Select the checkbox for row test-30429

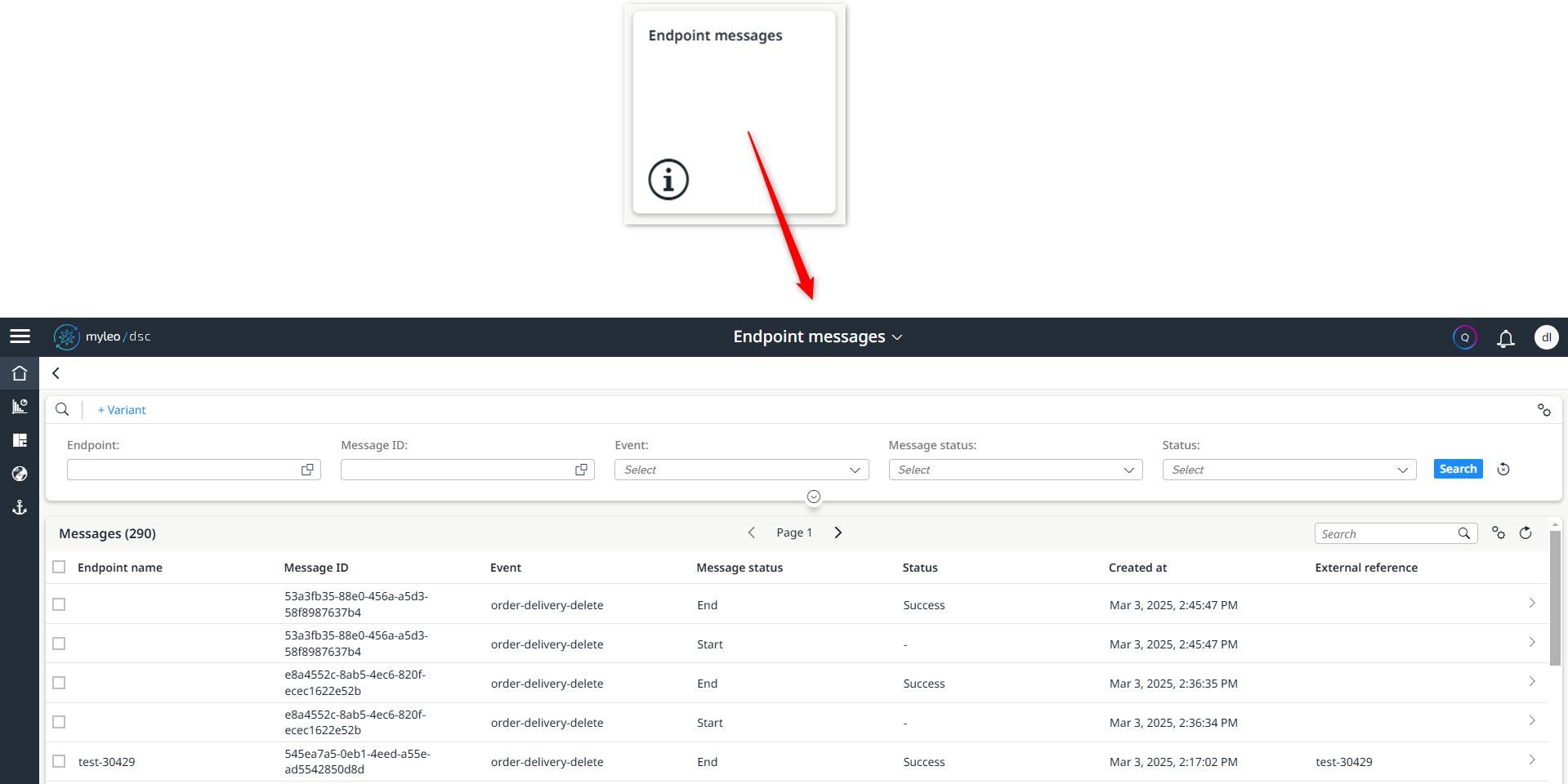(x=58, y=760)
